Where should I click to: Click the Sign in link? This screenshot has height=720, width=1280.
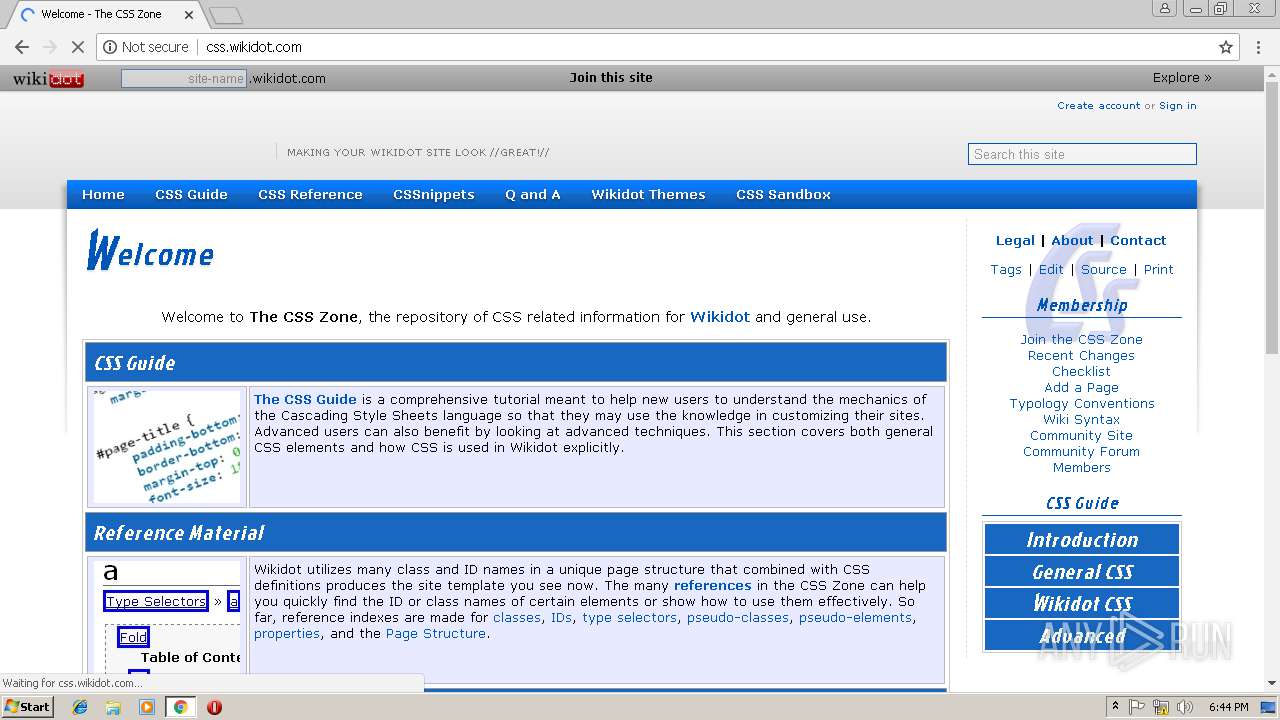click(x=1178, y=105)
